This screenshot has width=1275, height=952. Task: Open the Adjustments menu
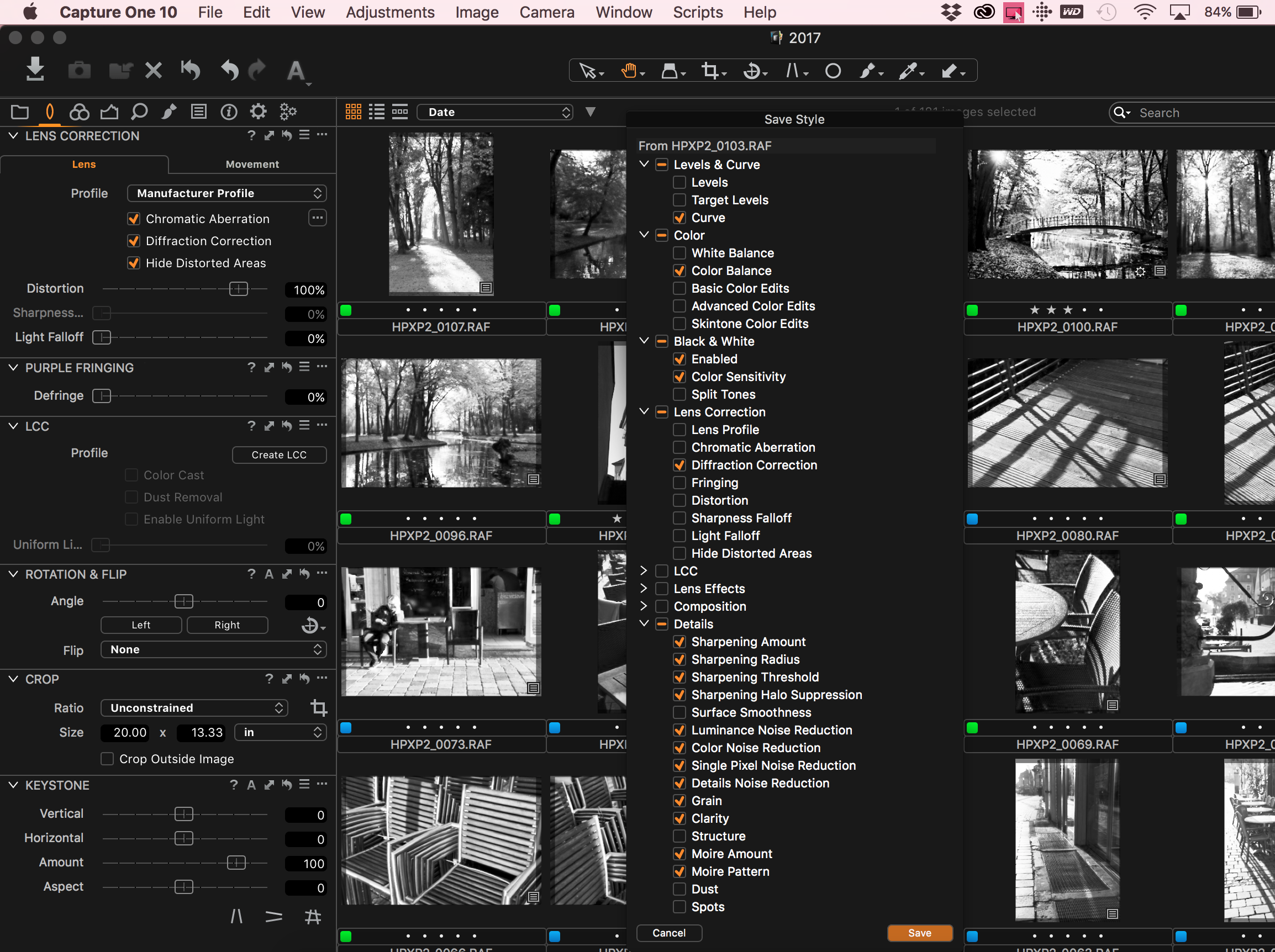coord(389,12)
